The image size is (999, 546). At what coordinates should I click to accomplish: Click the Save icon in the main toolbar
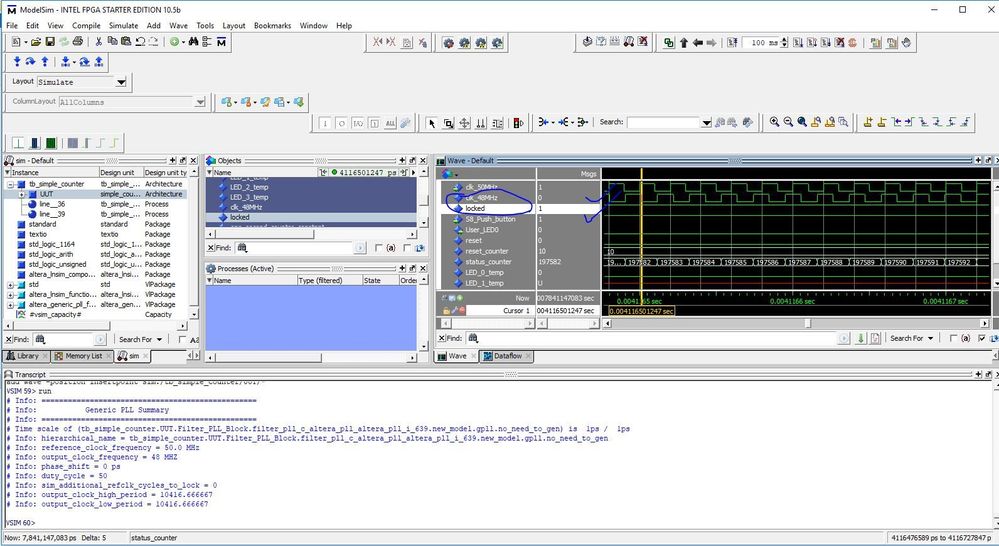[50, 42]
